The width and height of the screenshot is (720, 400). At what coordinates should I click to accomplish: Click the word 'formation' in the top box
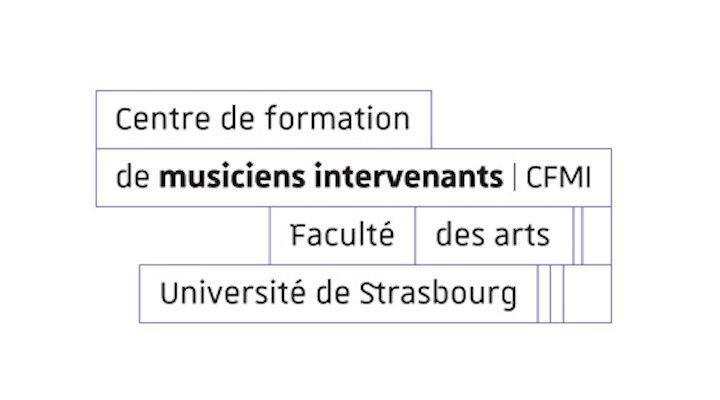coord(338,118)
